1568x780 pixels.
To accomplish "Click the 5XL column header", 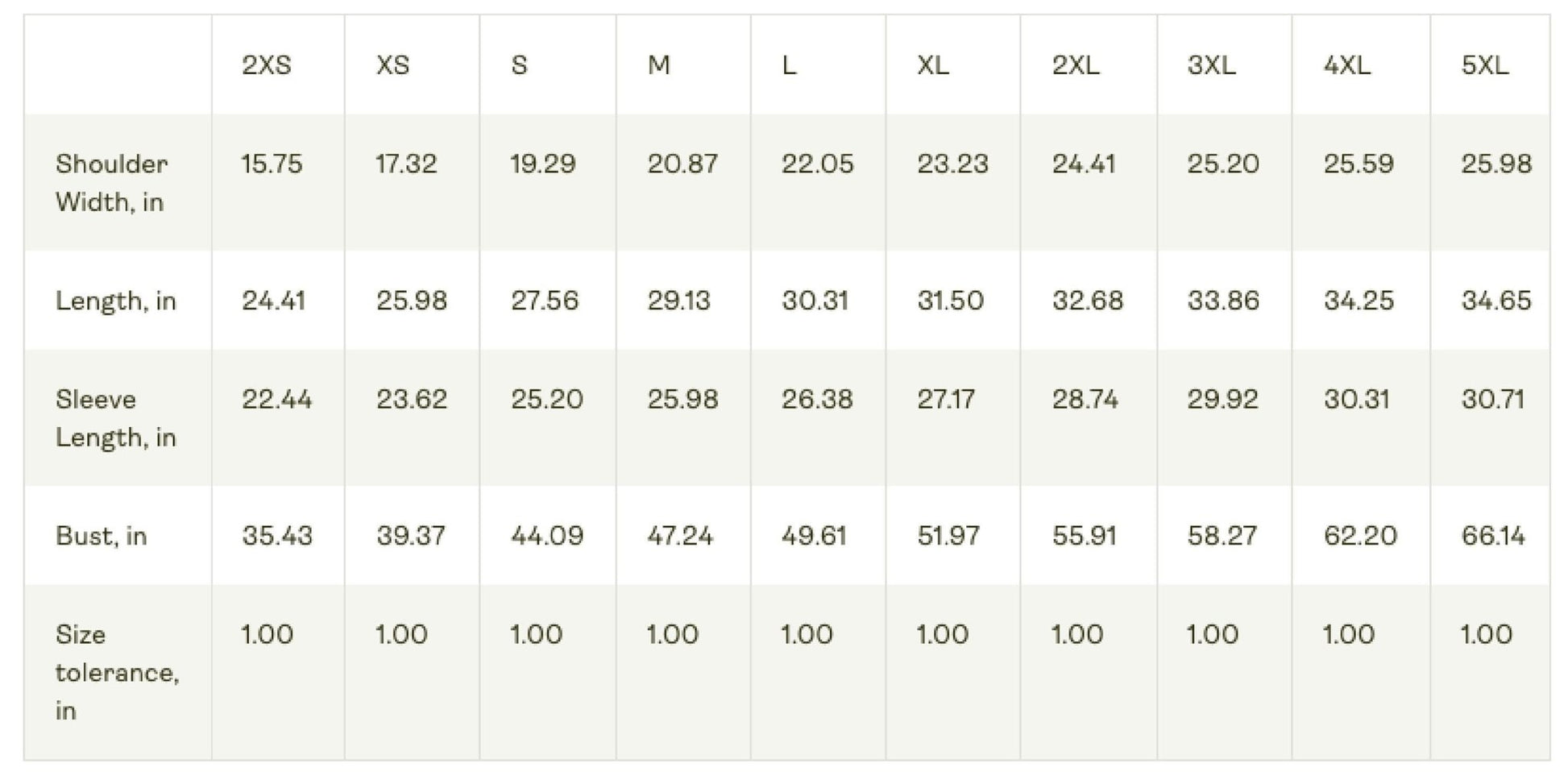I will [x=1485, y=65].
